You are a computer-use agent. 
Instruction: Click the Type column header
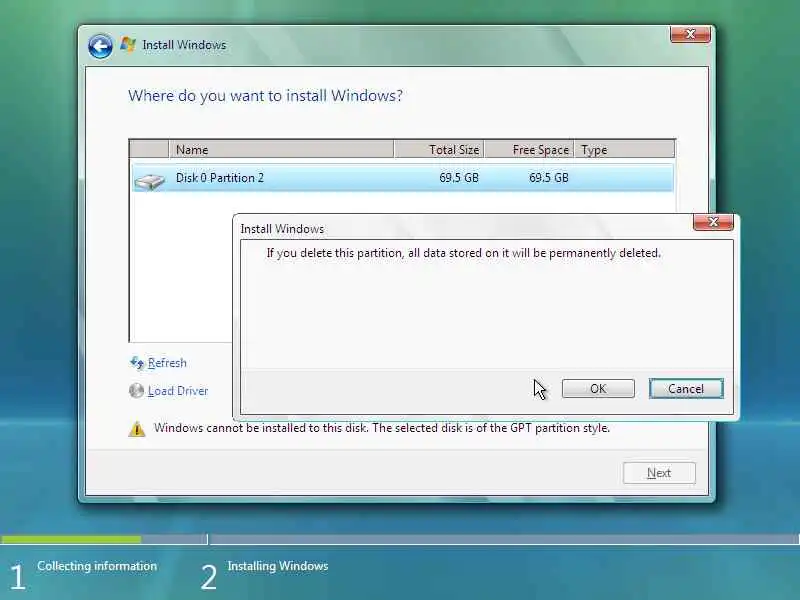click(x=624, y=149)
